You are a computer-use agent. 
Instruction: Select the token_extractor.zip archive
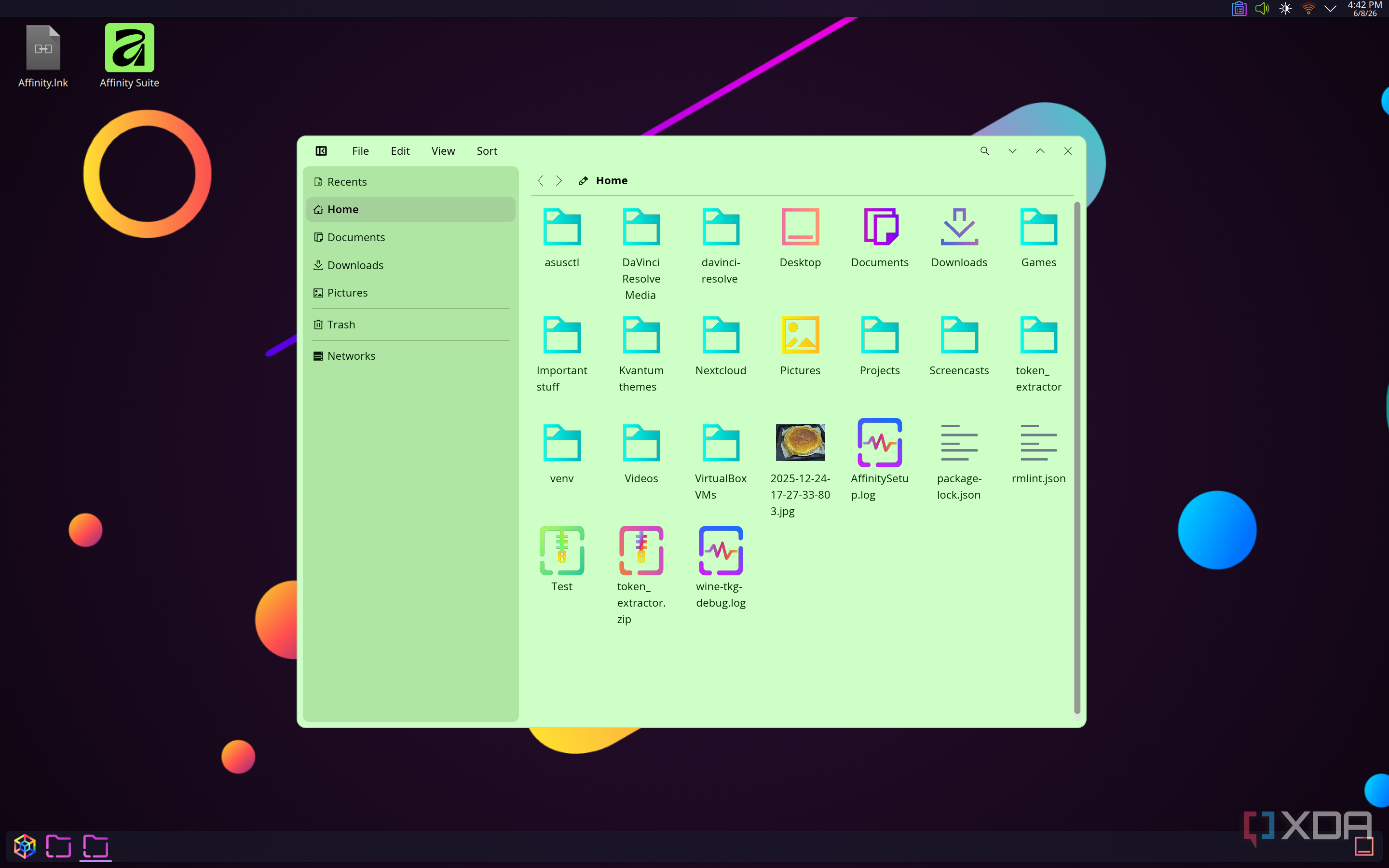pyautogui.click(x=641, y=576)
